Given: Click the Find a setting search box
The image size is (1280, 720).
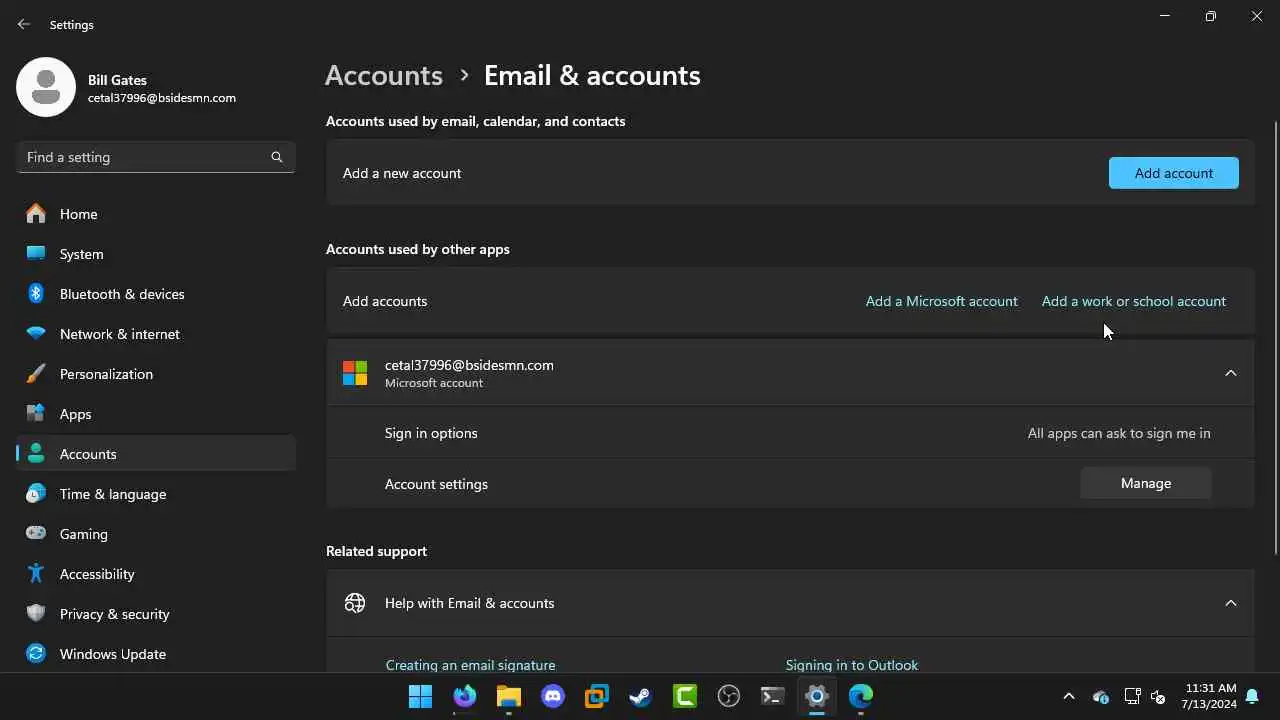Looking at the screenshot, I should pos(156,157).
